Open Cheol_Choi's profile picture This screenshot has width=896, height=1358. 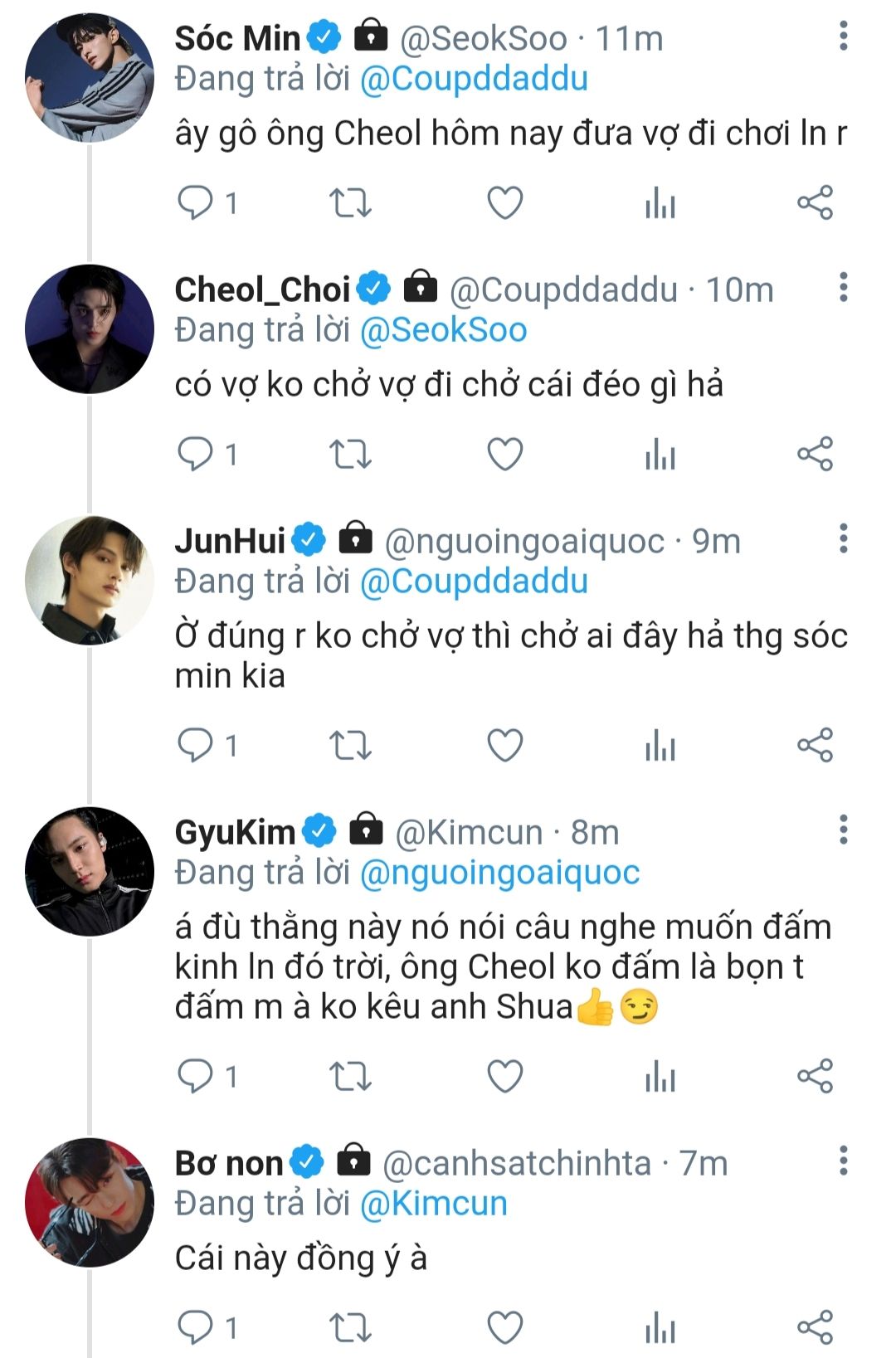(90, 329)
